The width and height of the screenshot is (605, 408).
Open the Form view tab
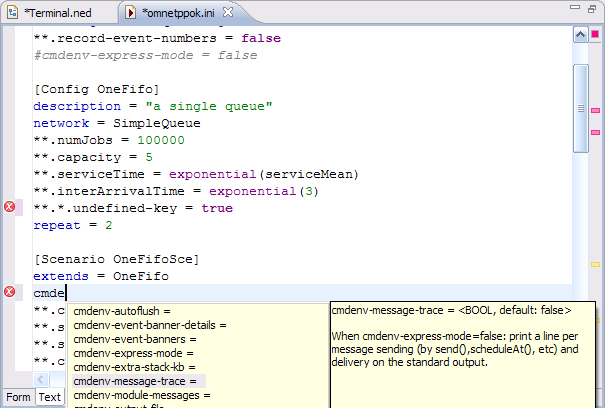tap(18, 397)
